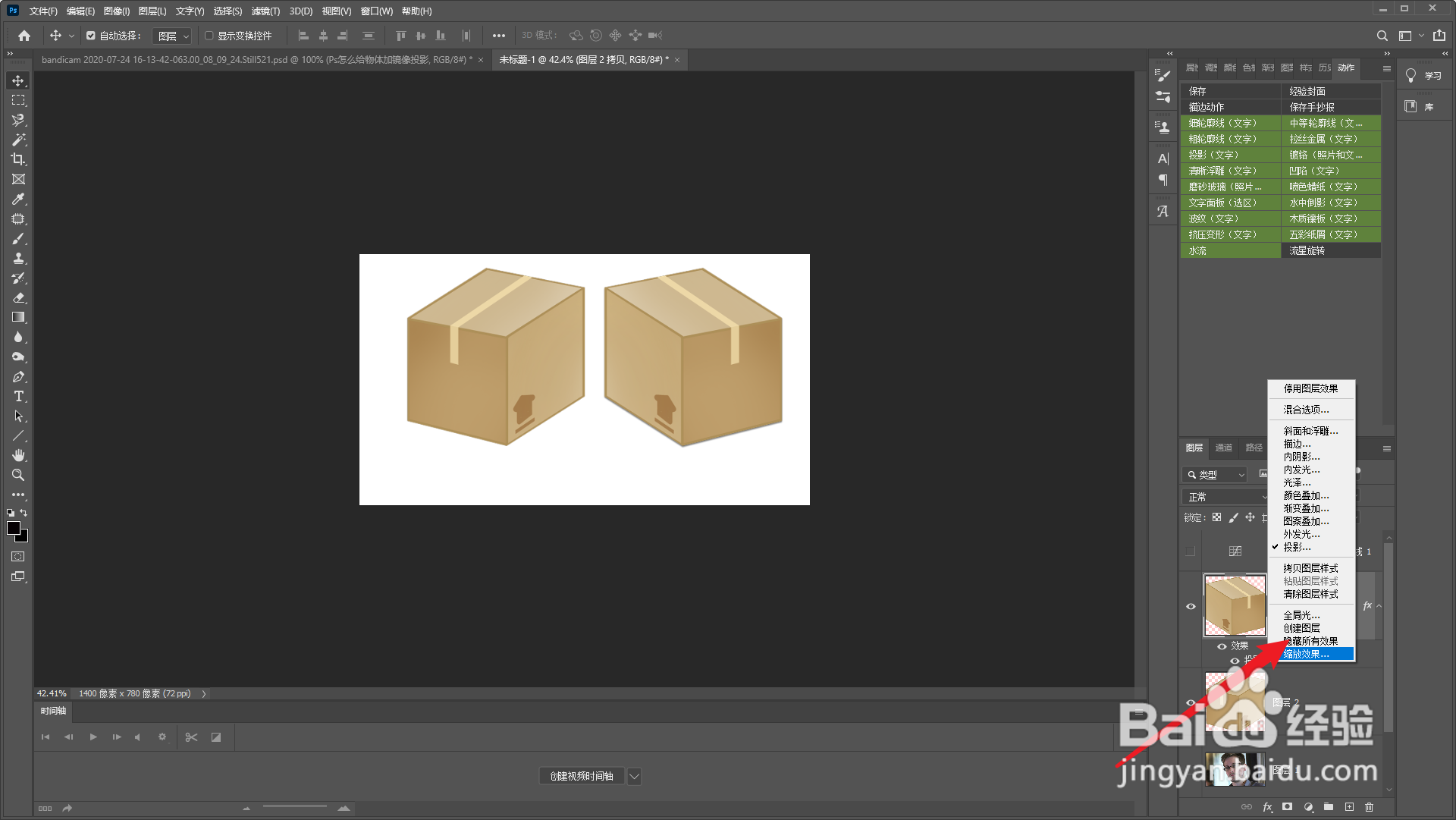Open the 文件(F) menu
This screenshot has height=820, width=1456.
click(x=43, y=11)
